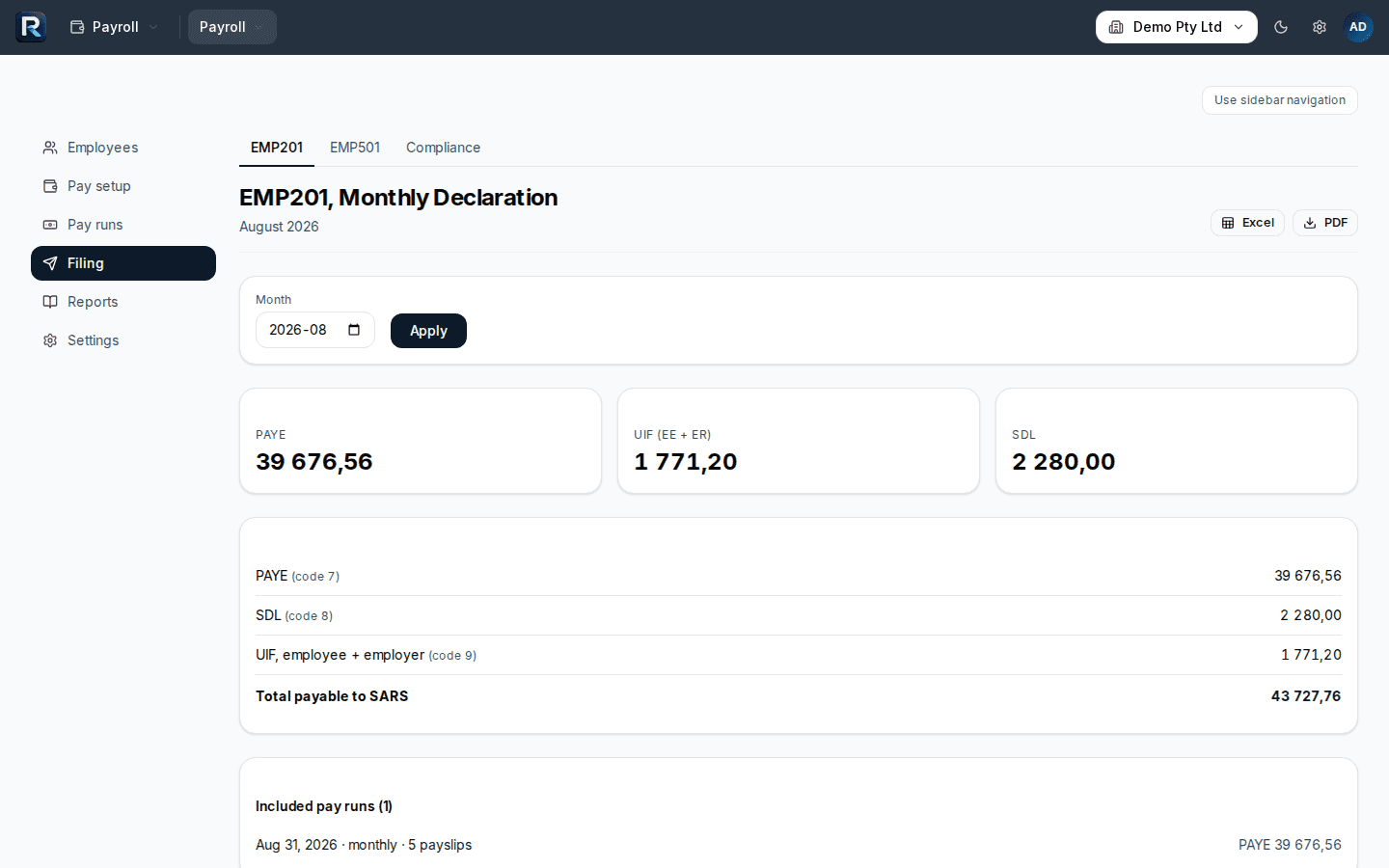1389x868 pixels.
Task: Click the August 2026 subtitle
Action: pos(279,227)
